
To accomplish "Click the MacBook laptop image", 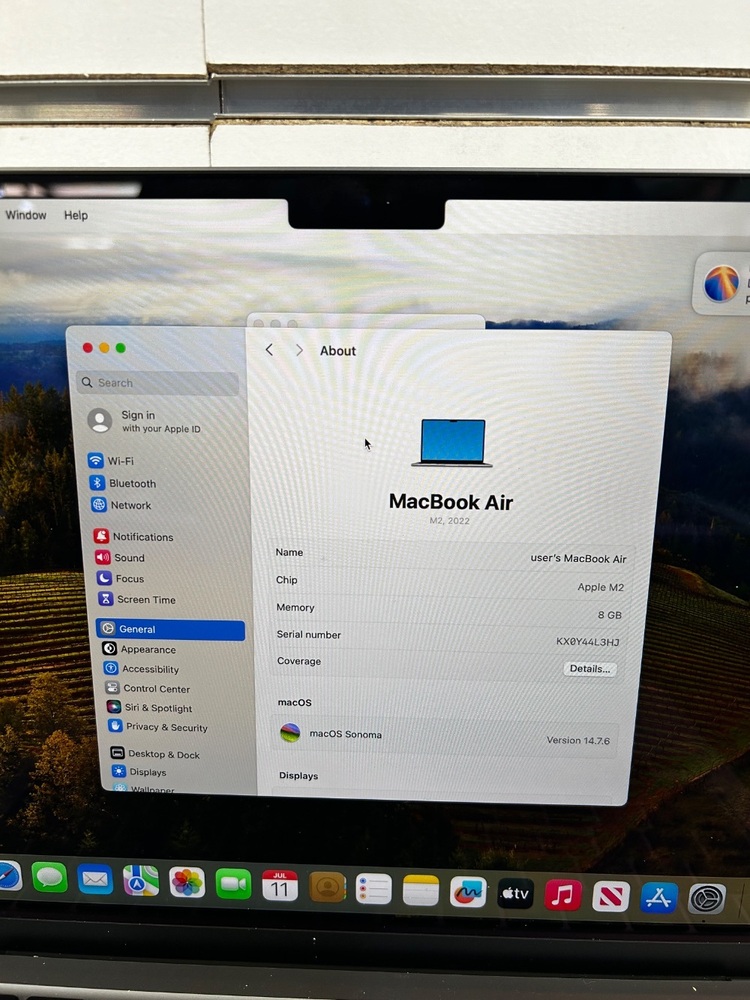I will [452, 443].
